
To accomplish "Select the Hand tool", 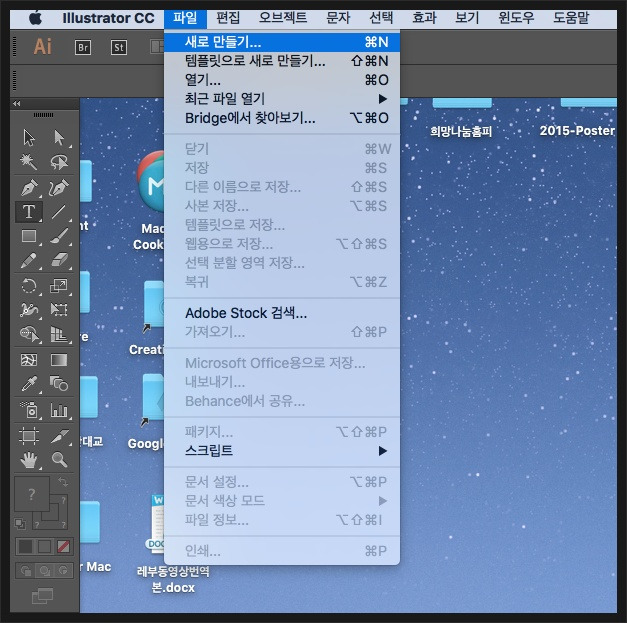I will 29,460.
